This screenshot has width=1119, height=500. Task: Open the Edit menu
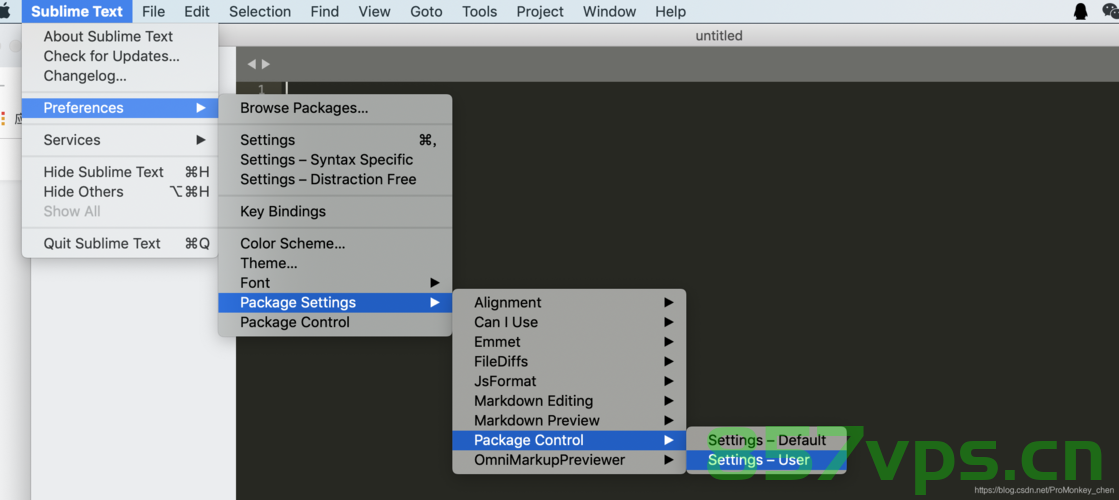197,11
